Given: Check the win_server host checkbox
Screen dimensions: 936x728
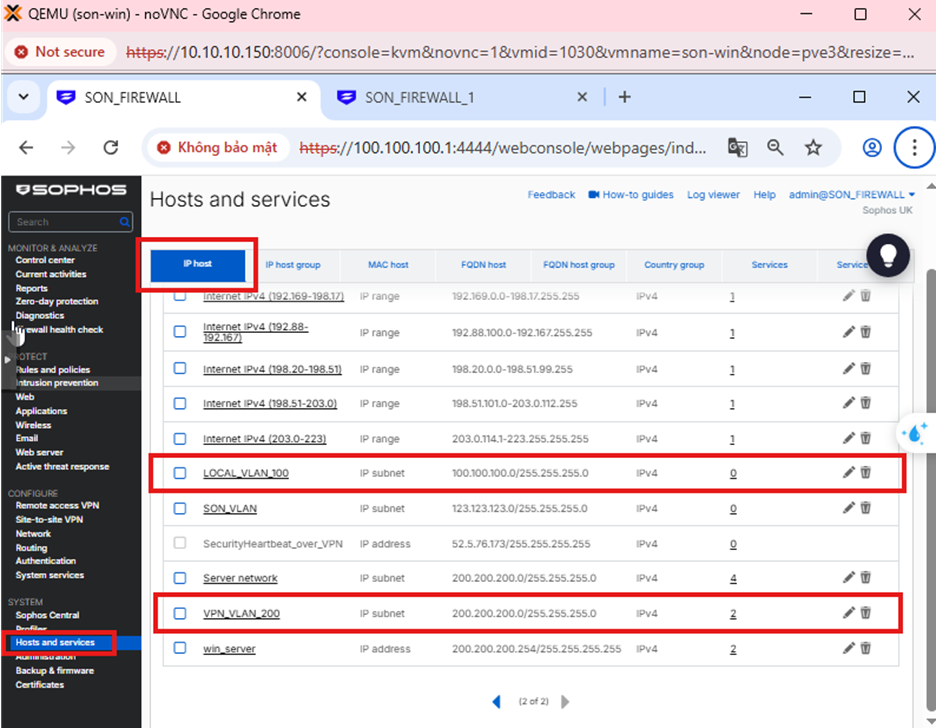Looking at the screenshot, I should tap(180, 648).
